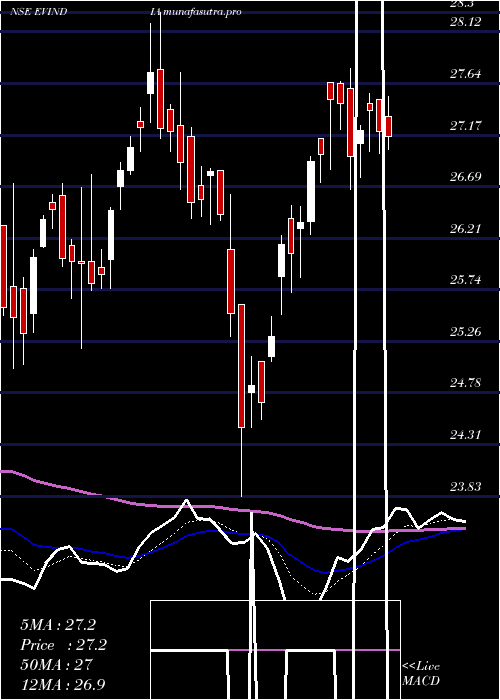Click the 5MA : 27.2 readout
This screenshot has width=500, height=700.
[x=58, y=625]
